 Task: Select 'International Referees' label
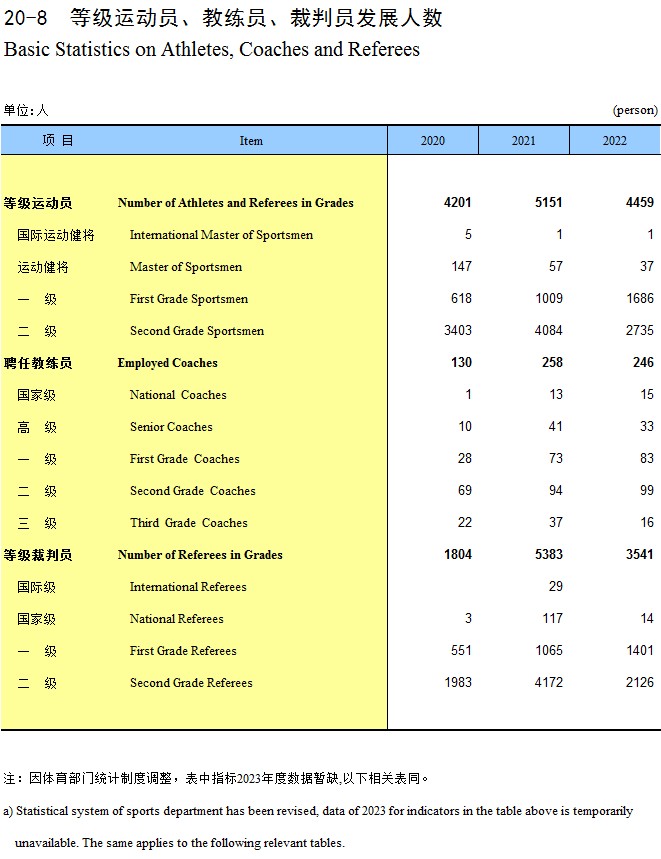point(188,587)
